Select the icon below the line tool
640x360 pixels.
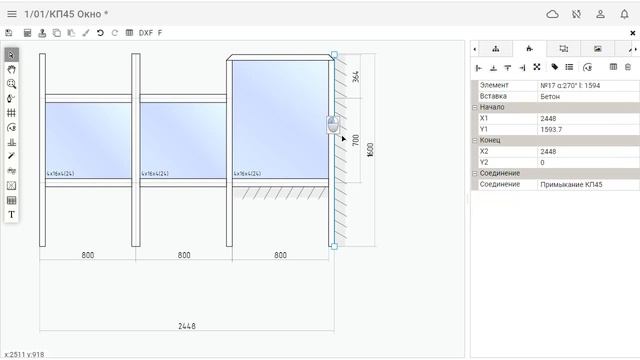point(11,171)
